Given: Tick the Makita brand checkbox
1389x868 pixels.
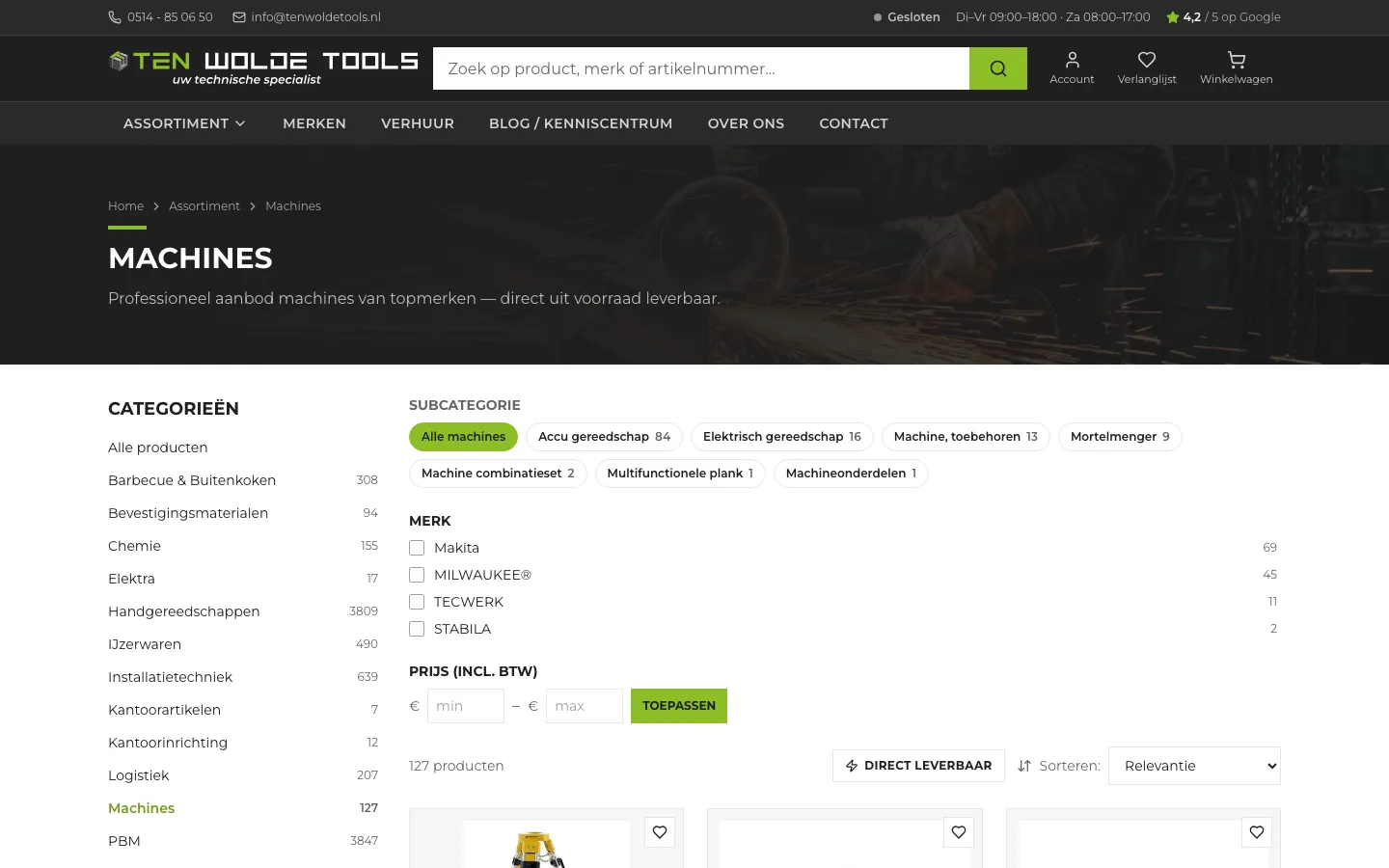Looking at the screenshot, I should tap(417, 548).
